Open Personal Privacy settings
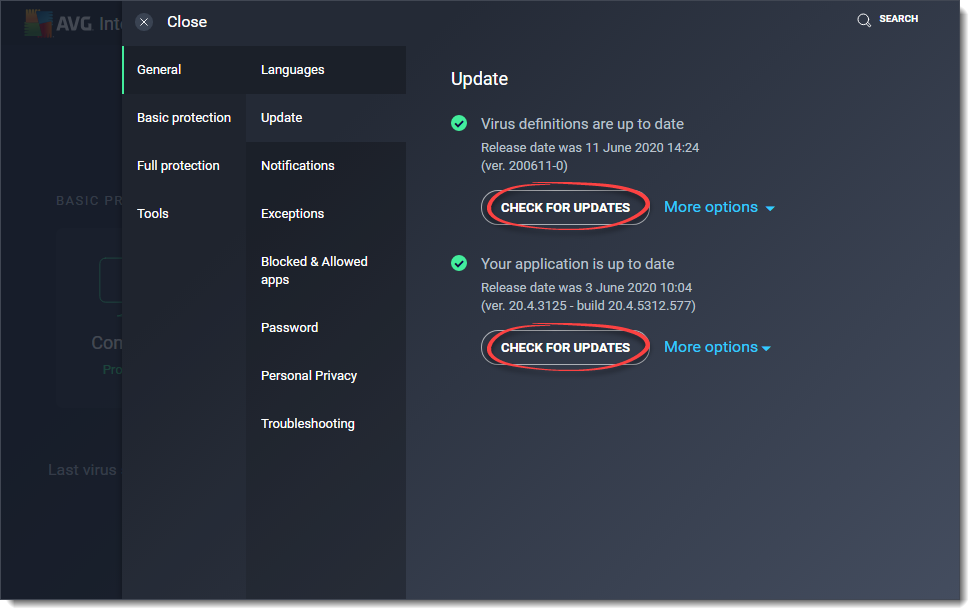 [309, 375]
